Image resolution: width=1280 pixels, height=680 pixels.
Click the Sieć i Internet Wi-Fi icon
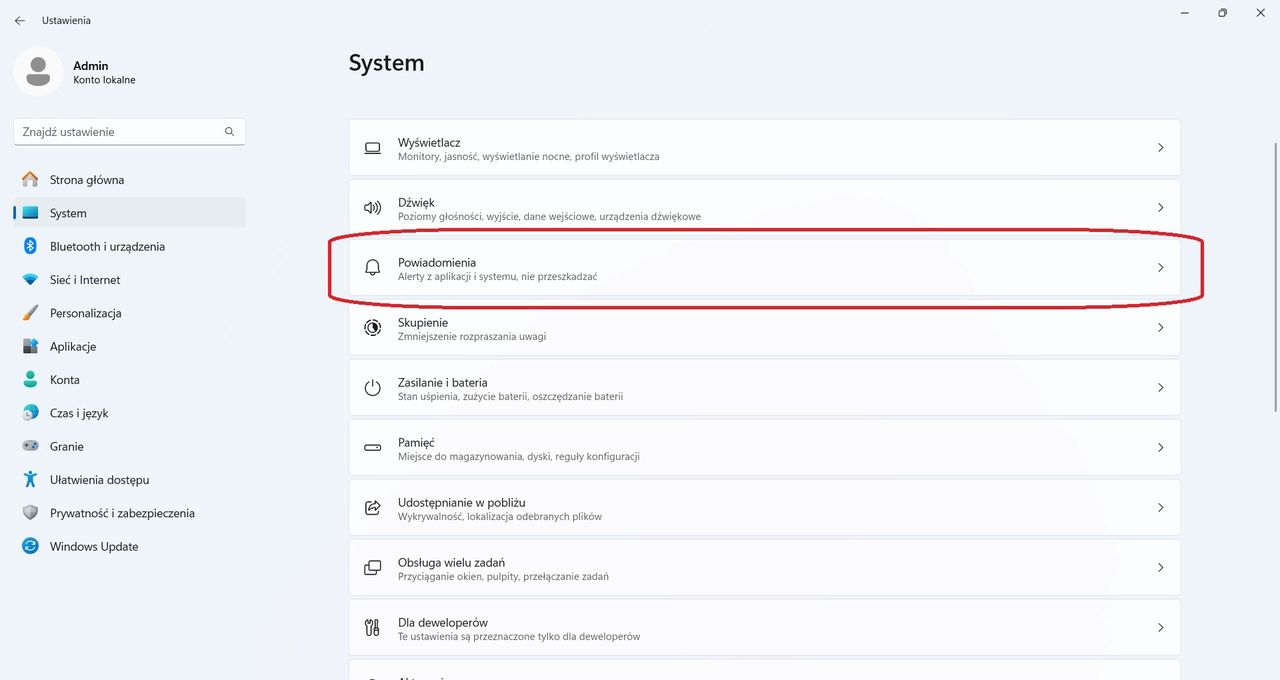(x=30, y=280)
